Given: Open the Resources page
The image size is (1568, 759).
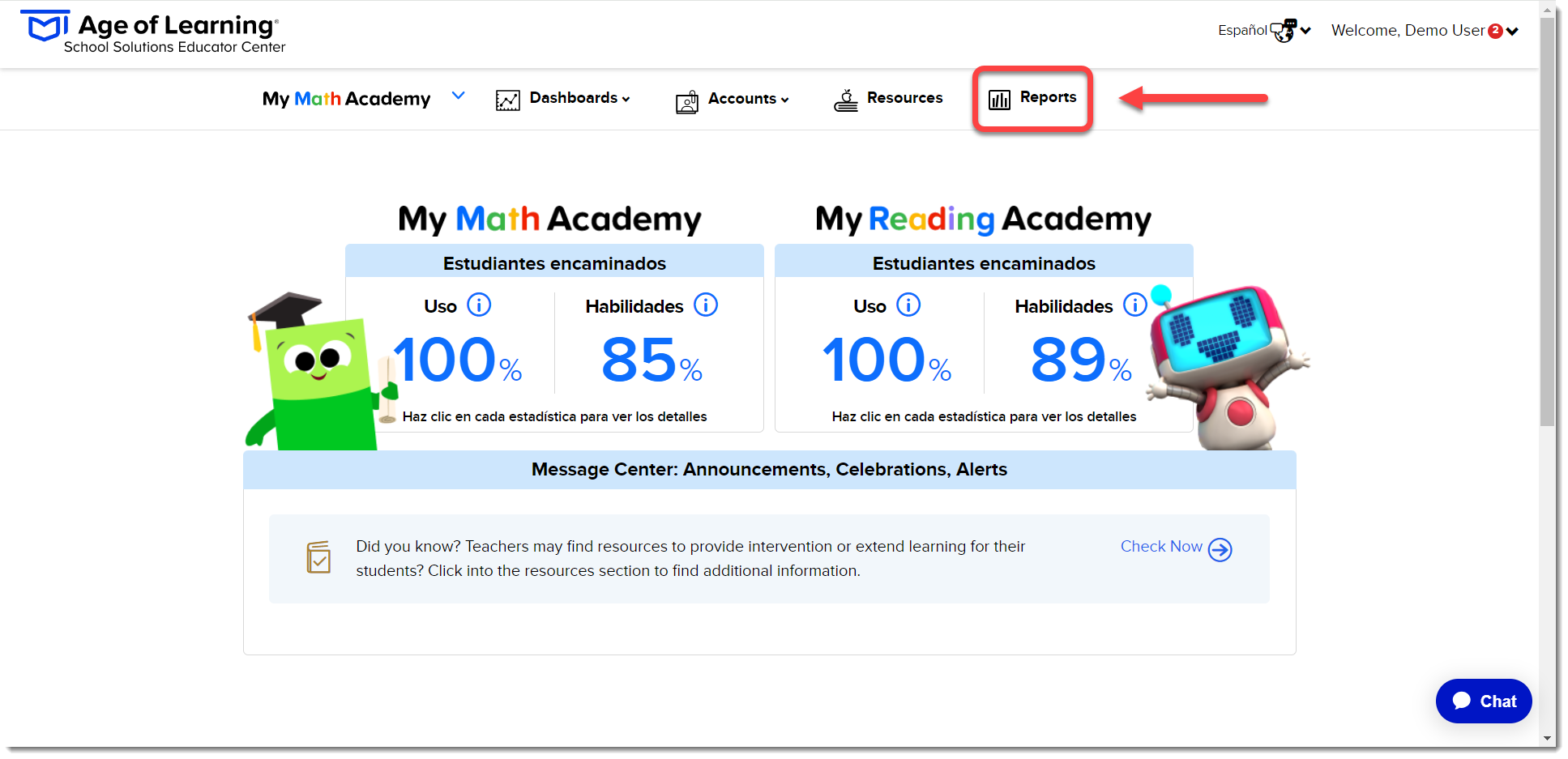Looking at the screenshot, I should [x=904, y=98].
